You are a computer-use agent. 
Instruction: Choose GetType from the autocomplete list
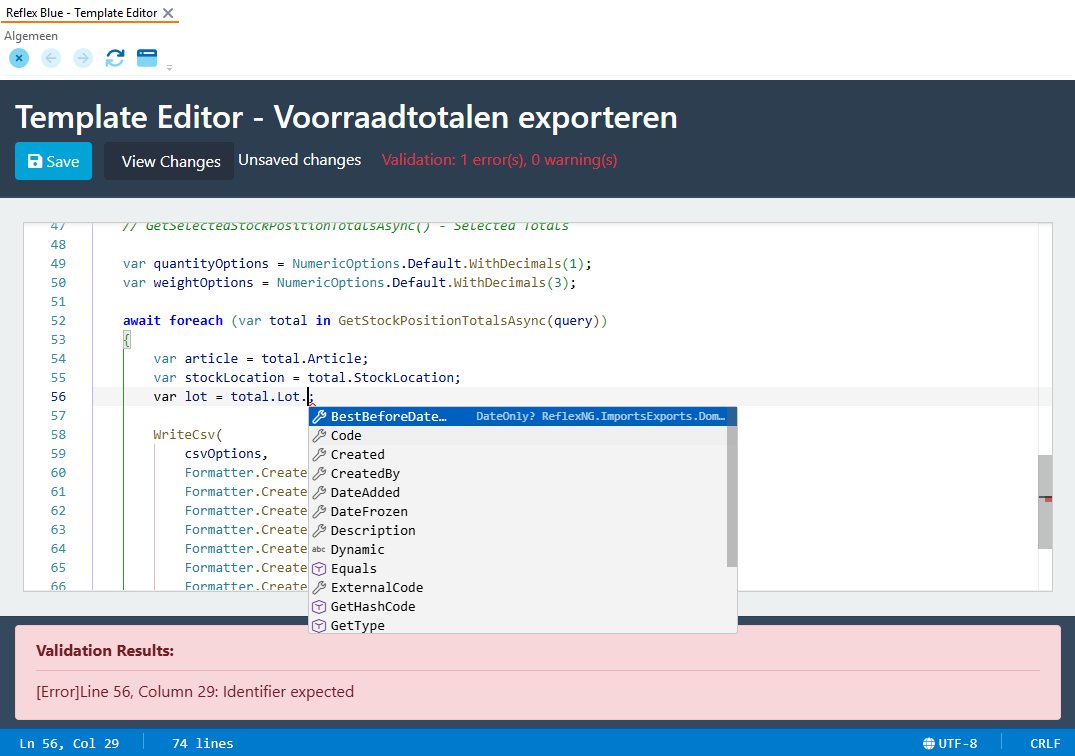coord(518,625)
